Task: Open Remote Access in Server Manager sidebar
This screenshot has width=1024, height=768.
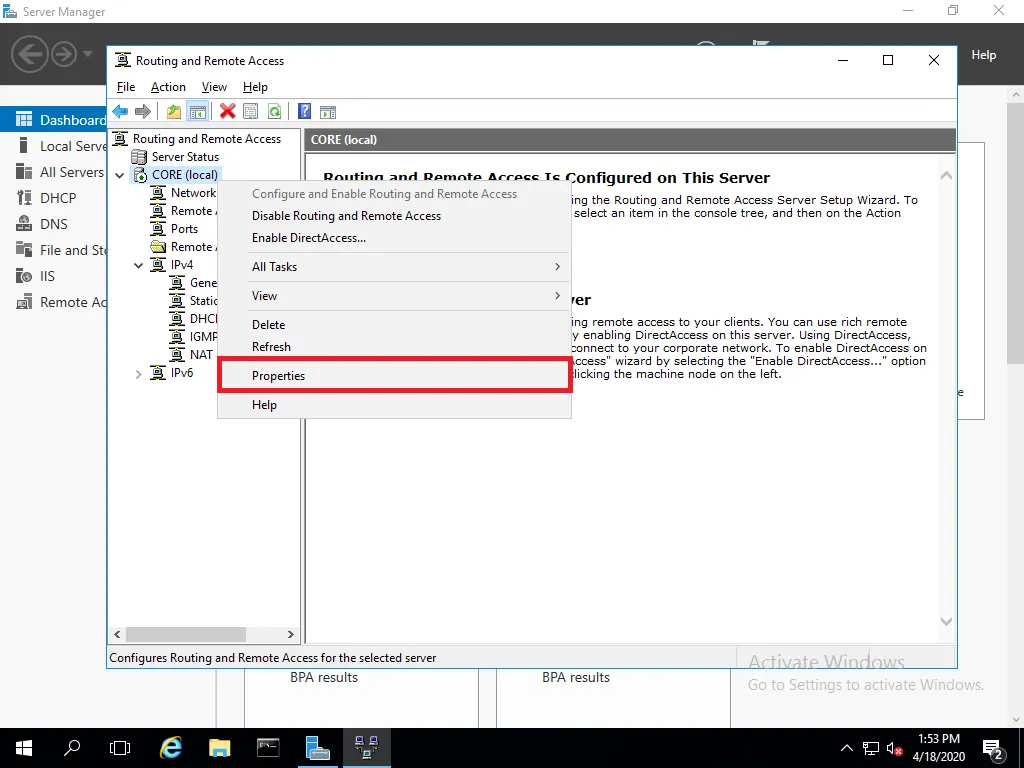Action: pos(54,302)
